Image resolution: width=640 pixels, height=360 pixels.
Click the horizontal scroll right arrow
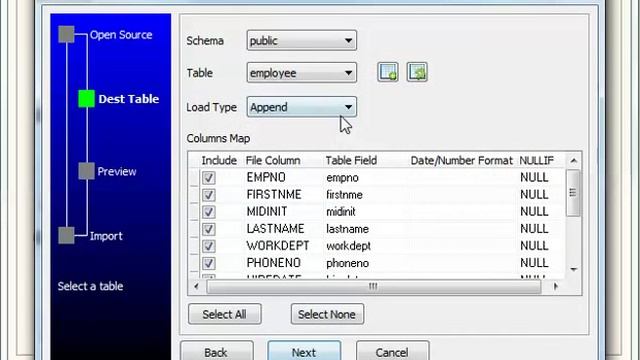point(556,287)
